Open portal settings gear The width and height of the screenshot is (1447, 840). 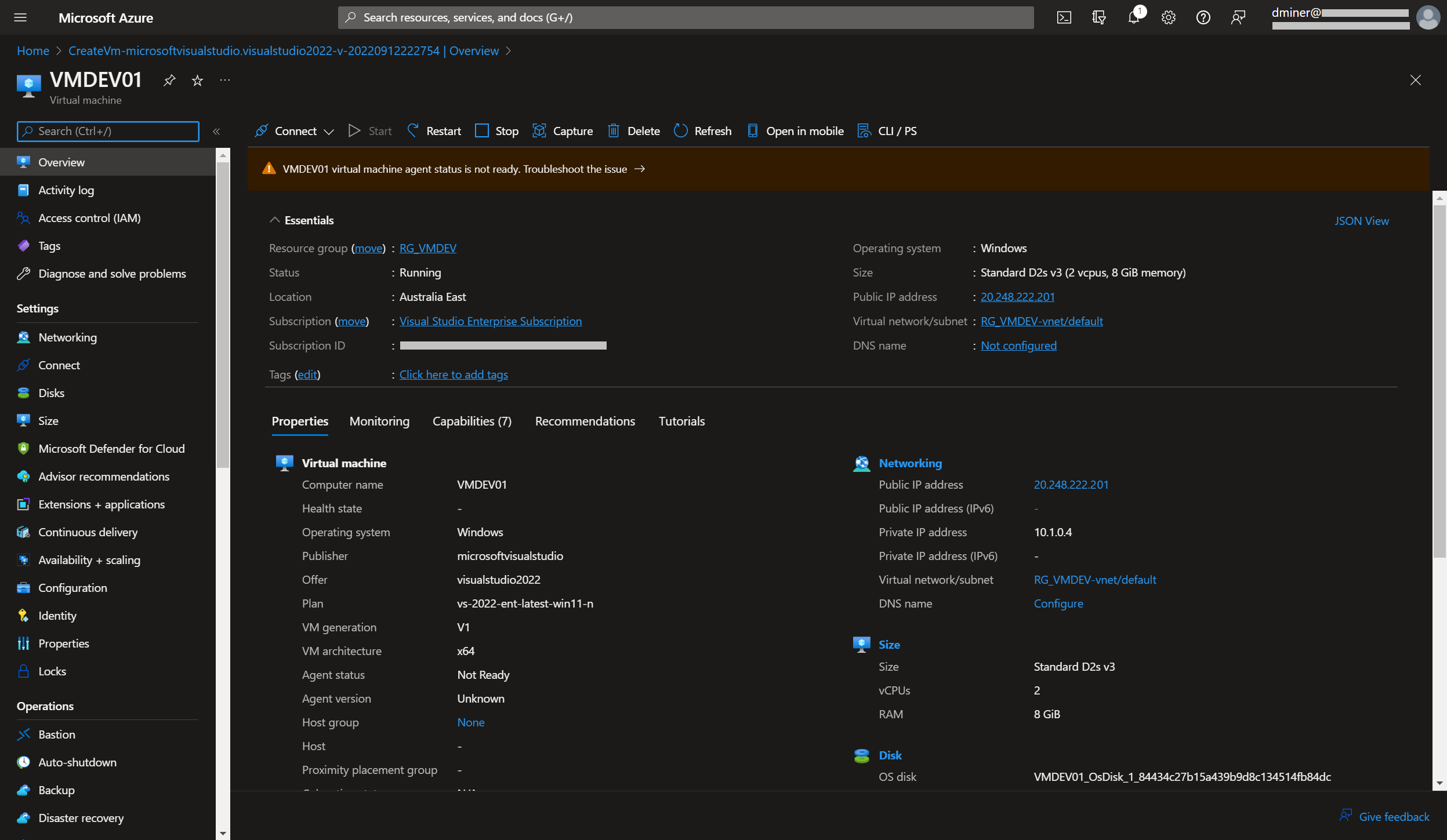click(1168, 17)
